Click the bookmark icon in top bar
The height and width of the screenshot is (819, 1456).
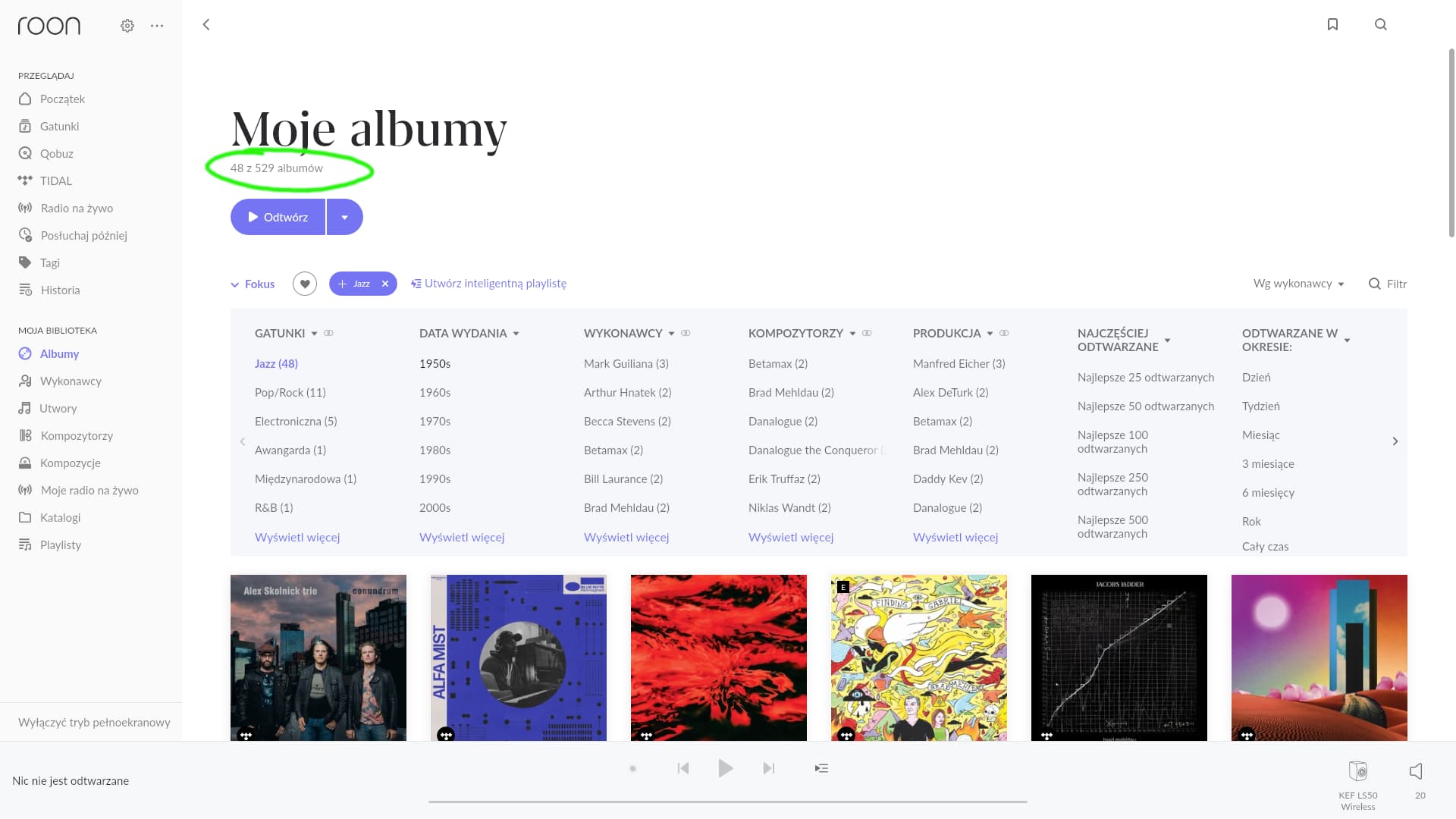(x=1332, y=24)
